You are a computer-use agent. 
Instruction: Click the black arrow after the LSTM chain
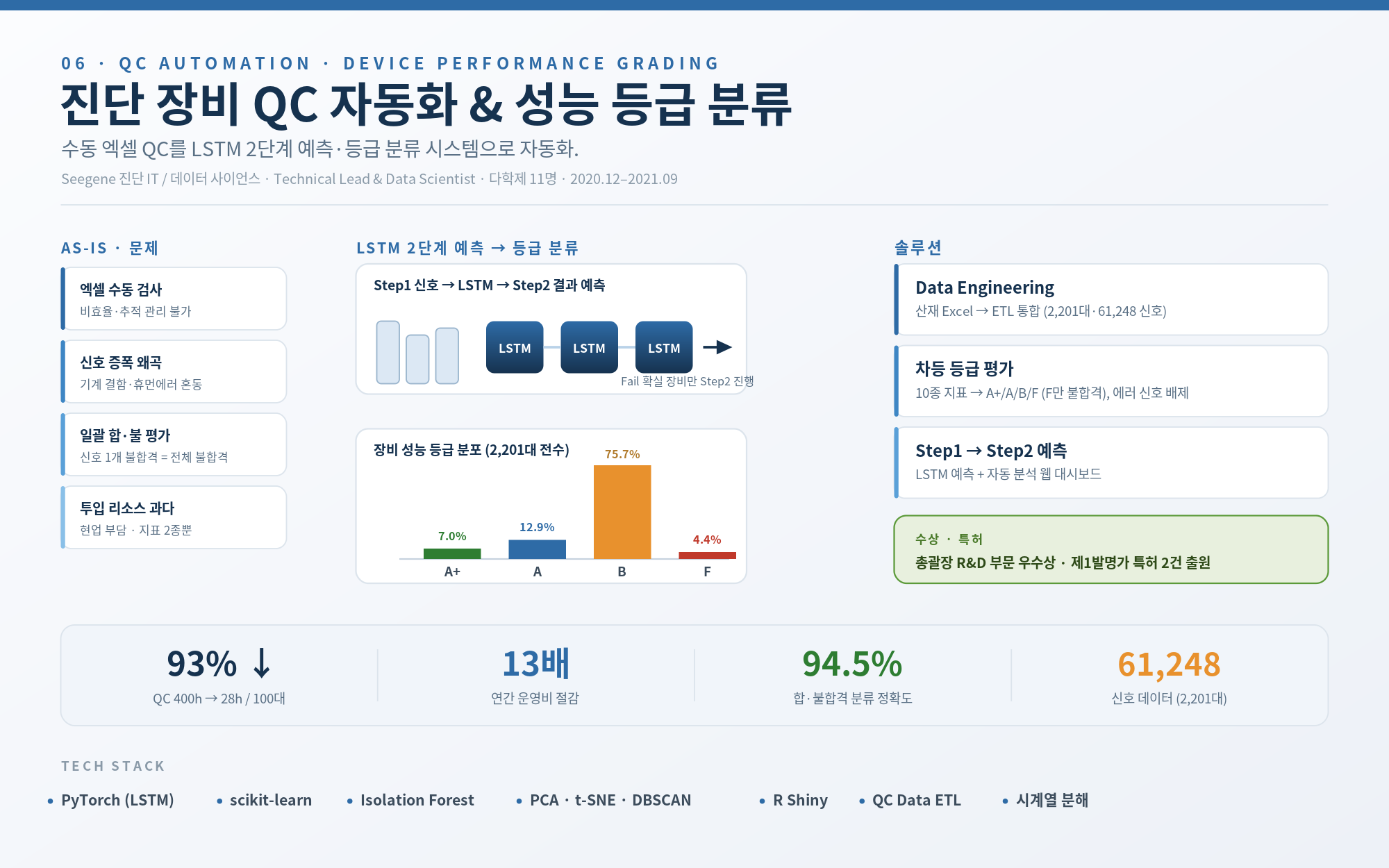(717, 347)
